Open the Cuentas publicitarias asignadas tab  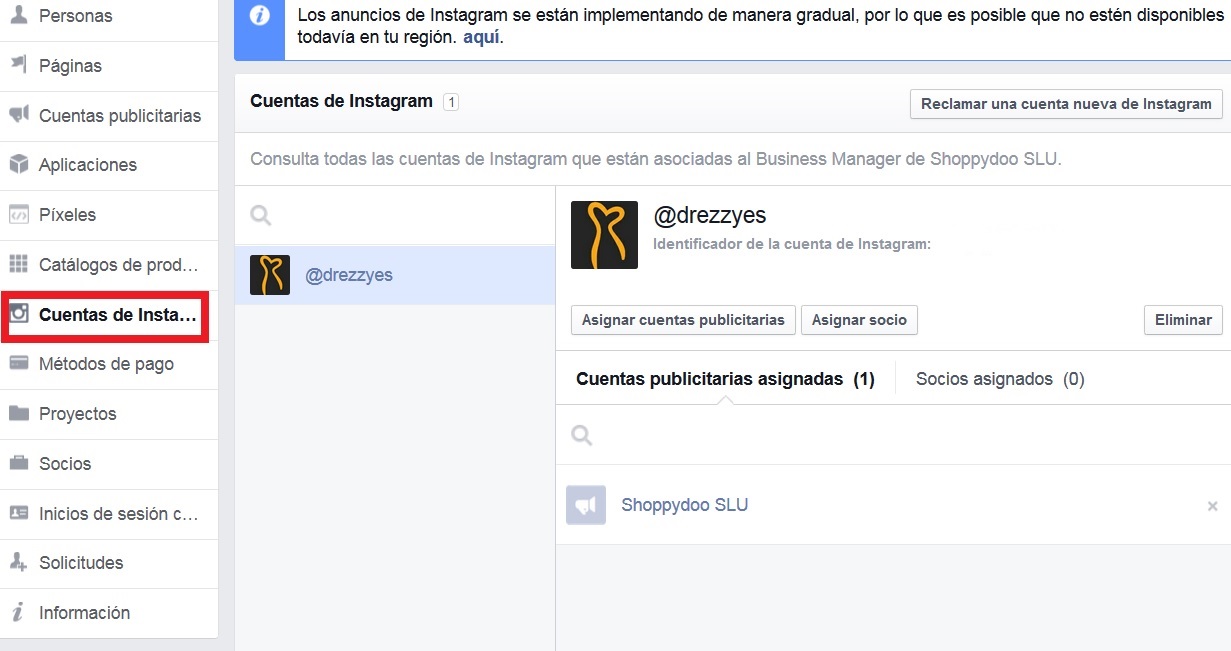click(x=724, y=378)
